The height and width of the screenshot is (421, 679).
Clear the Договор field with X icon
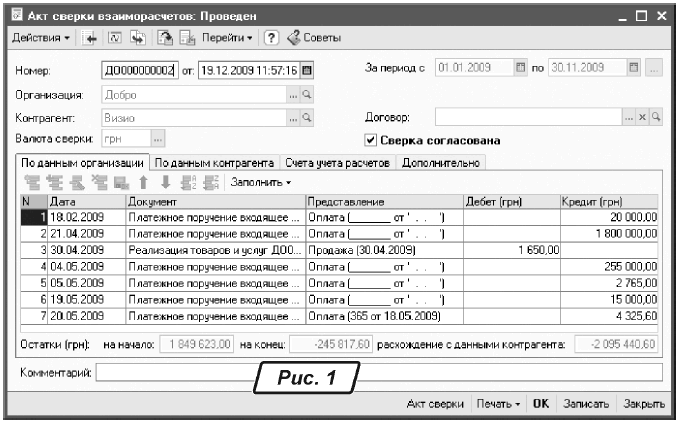coord(643,117)
